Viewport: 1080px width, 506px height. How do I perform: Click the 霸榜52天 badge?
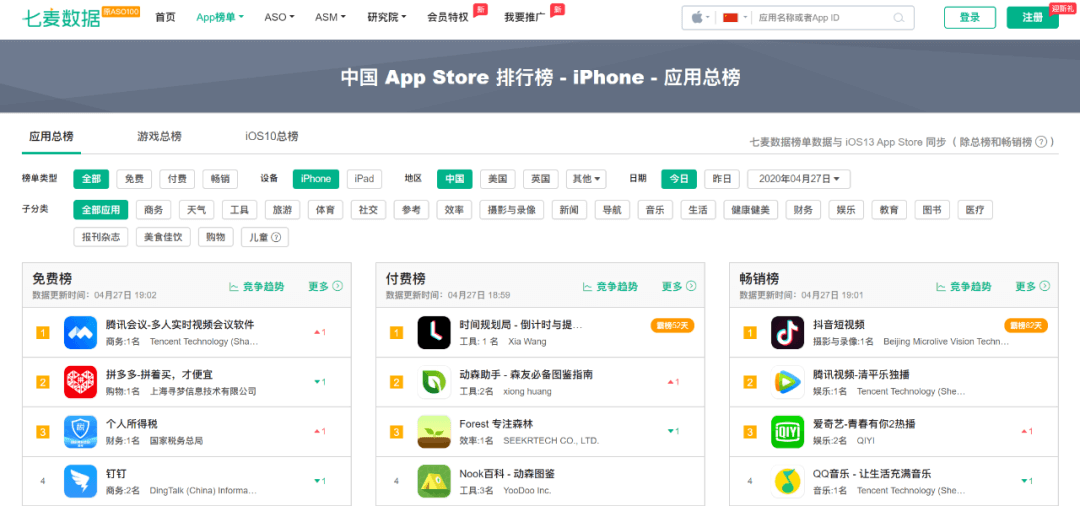pos(672,325)
